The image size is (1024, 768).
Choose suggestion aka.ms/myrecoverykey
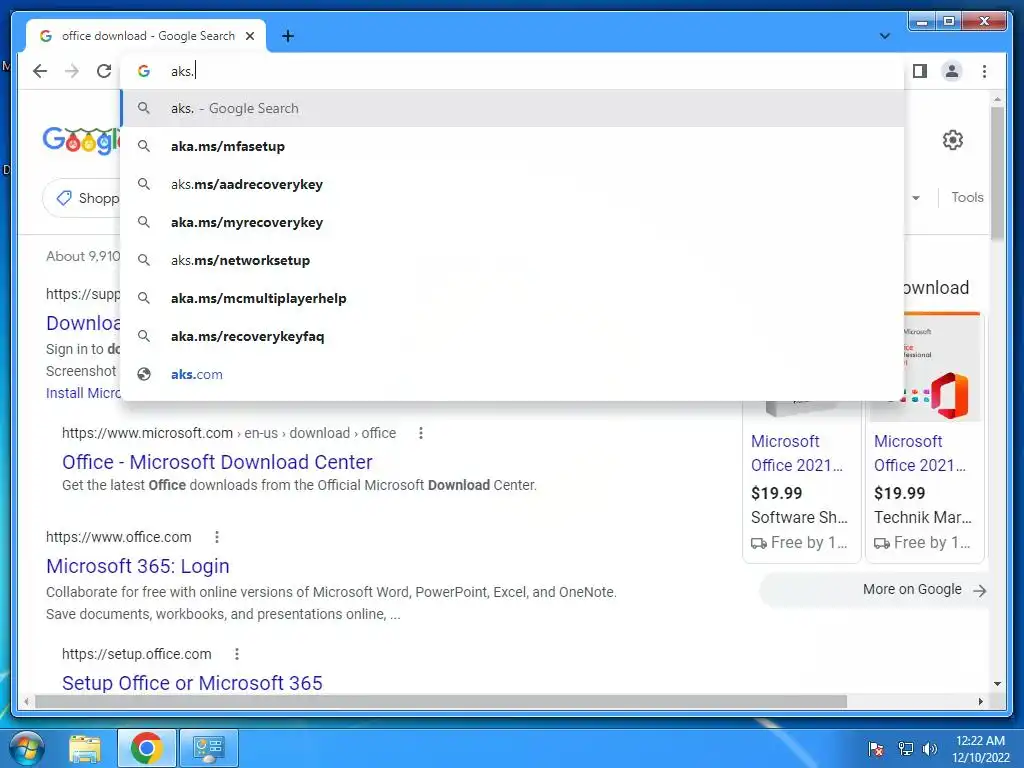click(x=513, y=222)
